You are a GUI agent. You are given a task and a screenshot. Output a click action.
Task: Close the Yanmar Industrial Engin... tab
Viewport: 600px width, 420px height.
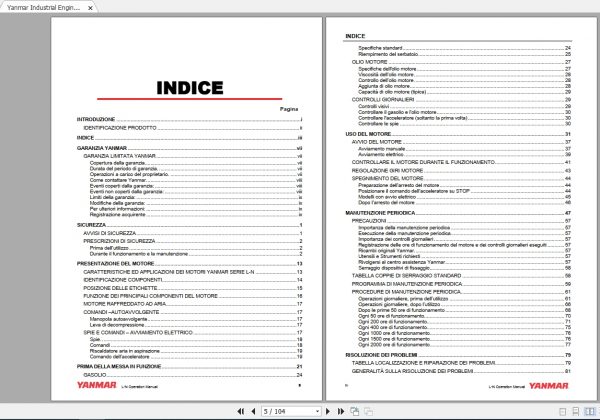(90, 8)
